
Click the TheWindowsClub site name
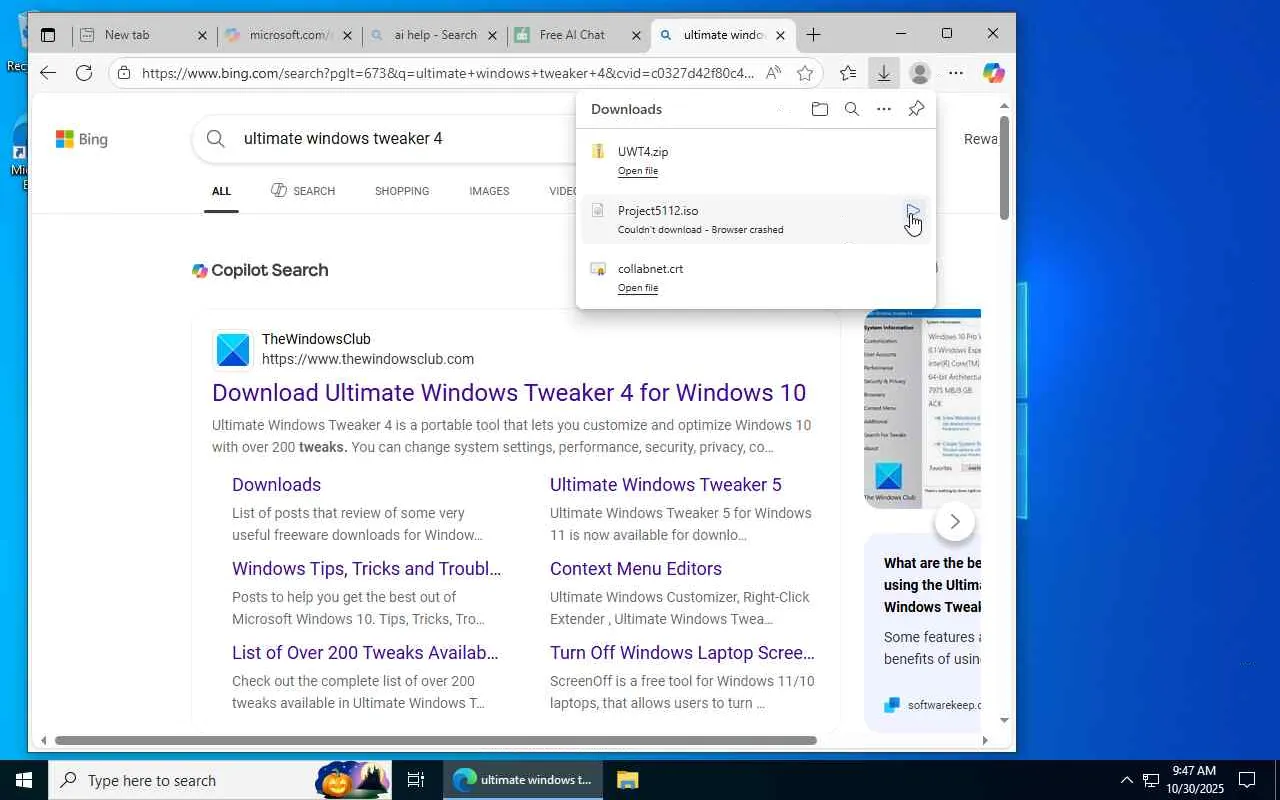316,339
